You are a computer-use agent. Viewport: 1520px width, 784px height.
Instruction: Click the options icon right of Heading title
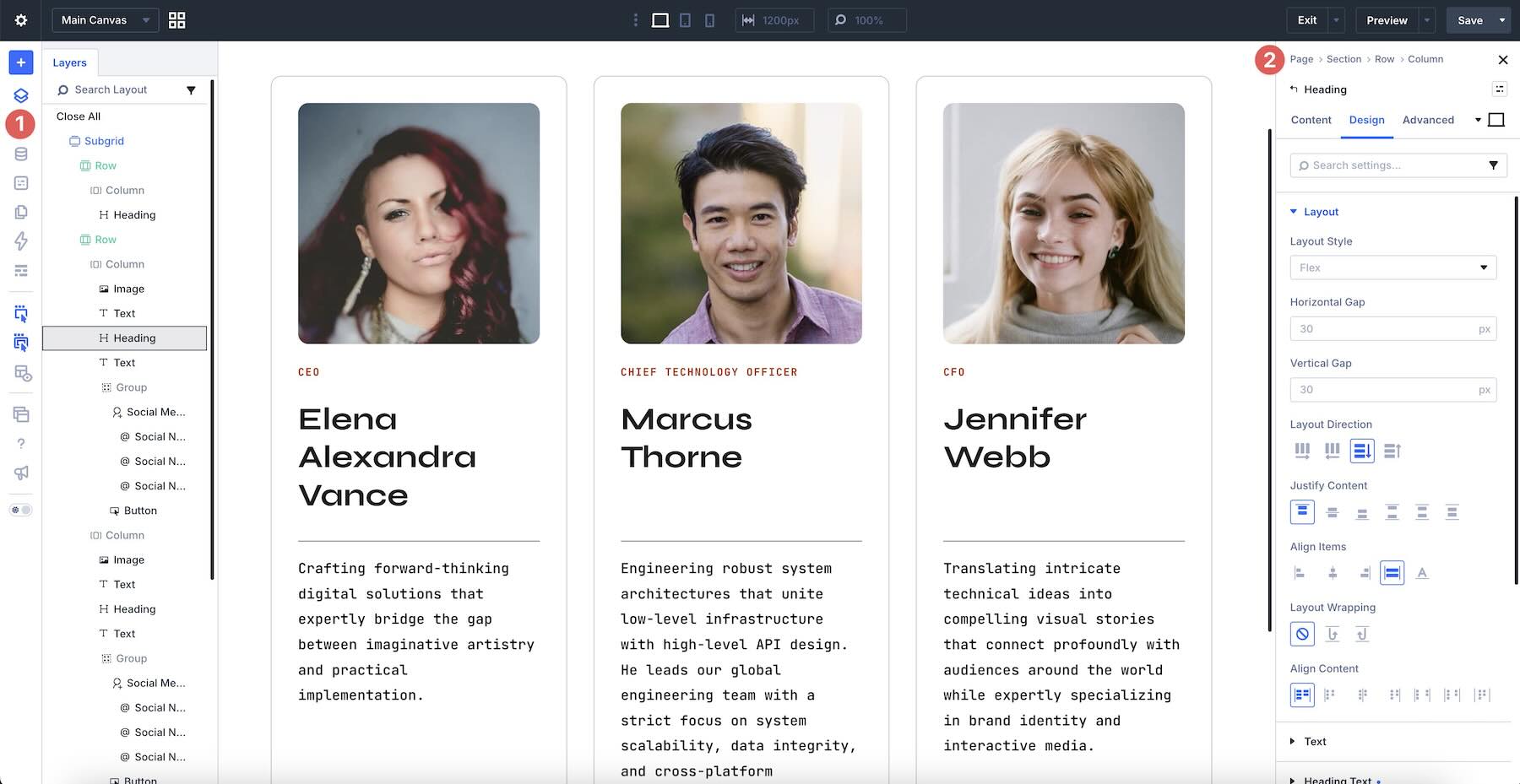pyautogui.click(x=1499, y=89)
